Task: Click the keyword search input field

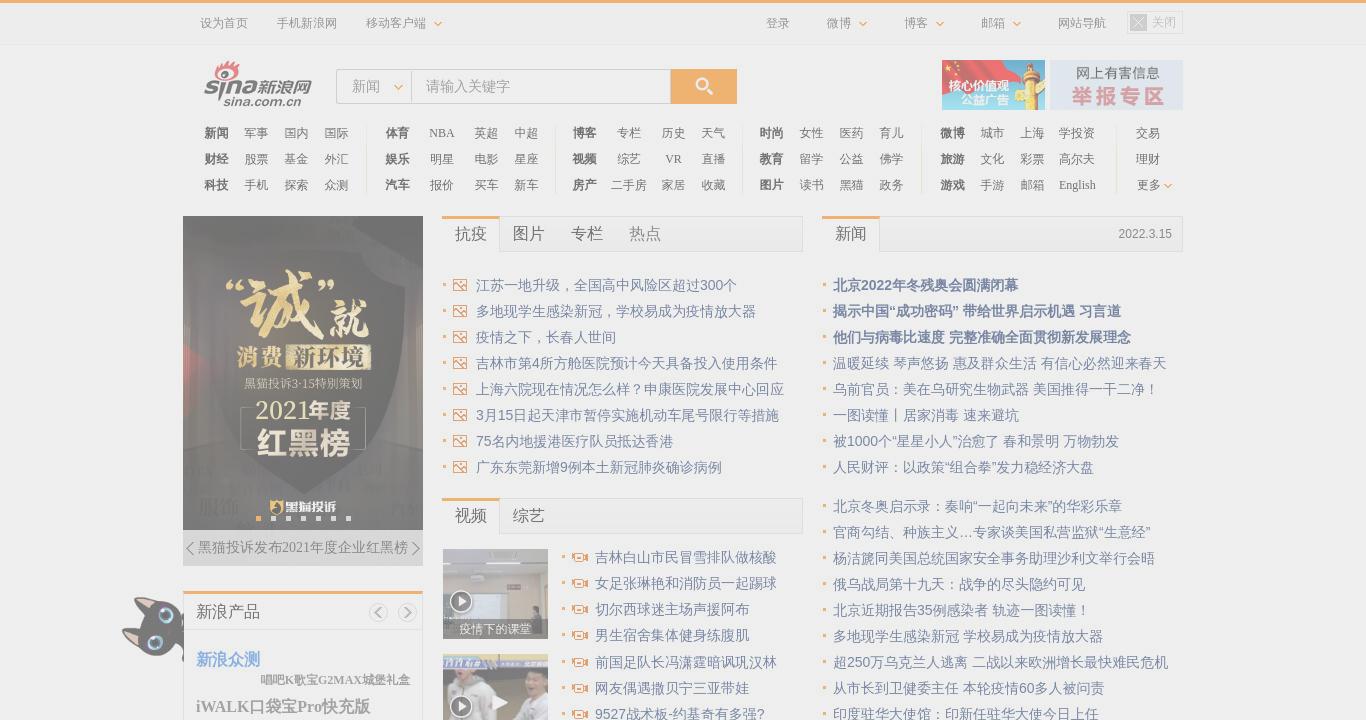Action: tap(541, 86)
